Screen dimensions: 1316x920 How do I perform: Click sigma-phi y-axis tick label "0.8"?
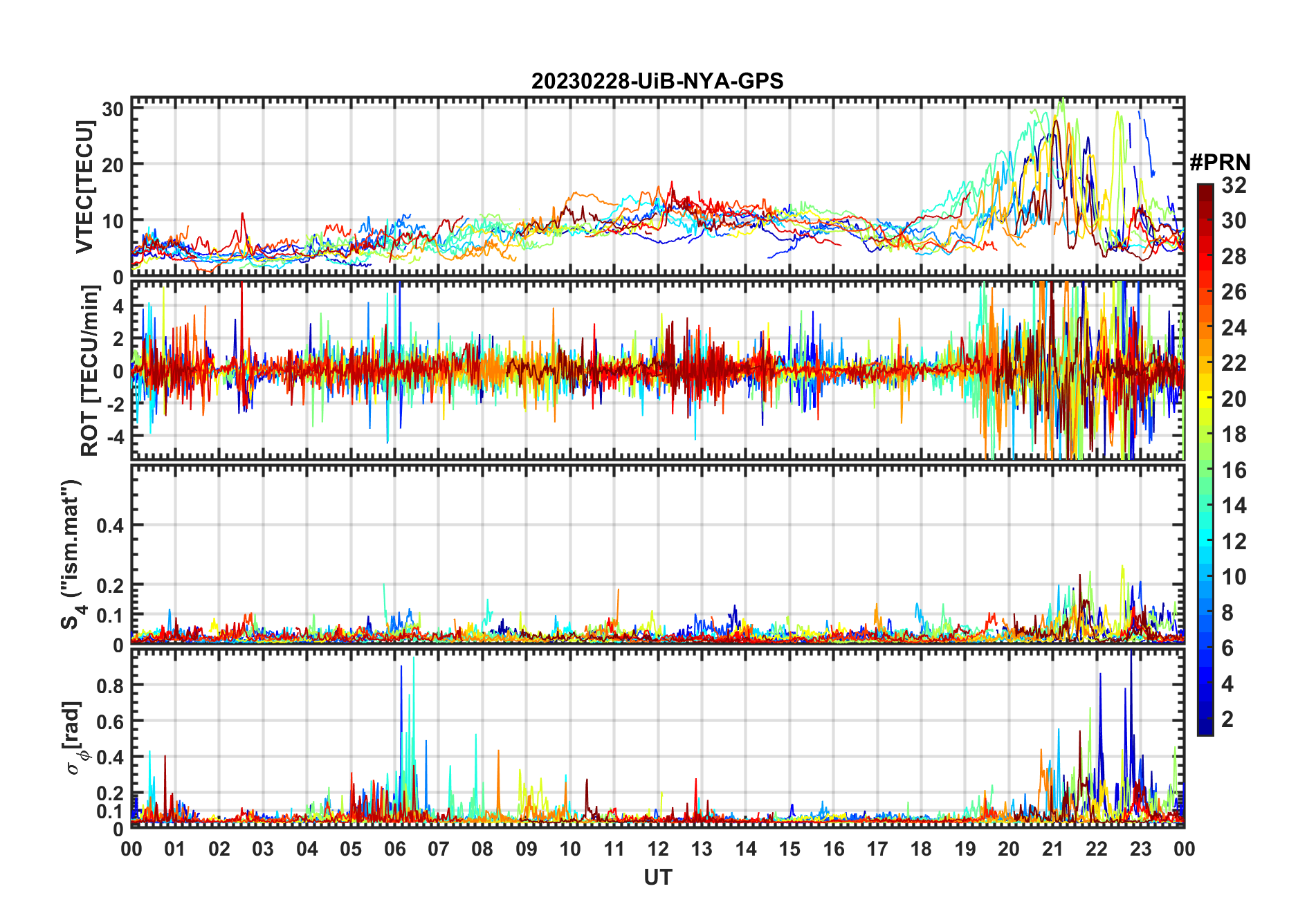[x=110, y=686]
